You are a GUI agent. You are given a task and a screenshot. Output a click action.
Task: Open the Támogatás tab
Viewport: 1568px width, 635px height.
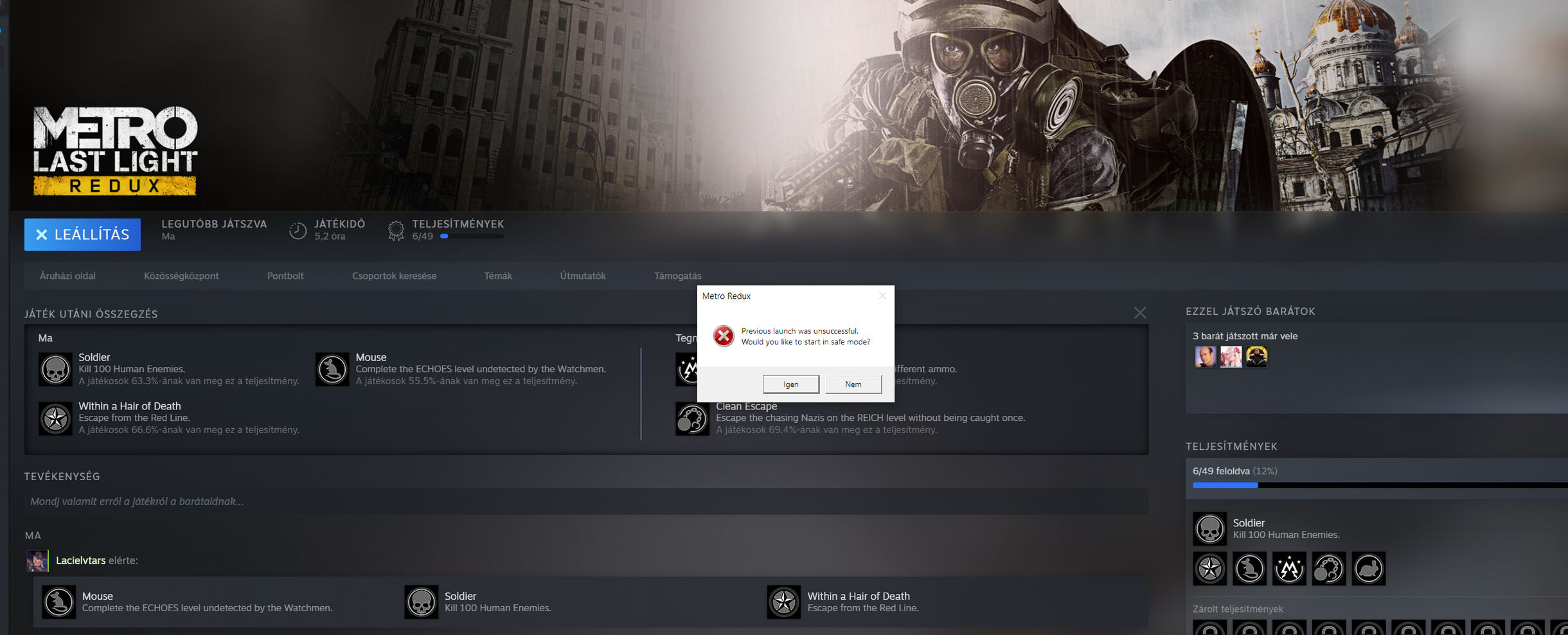678,276
